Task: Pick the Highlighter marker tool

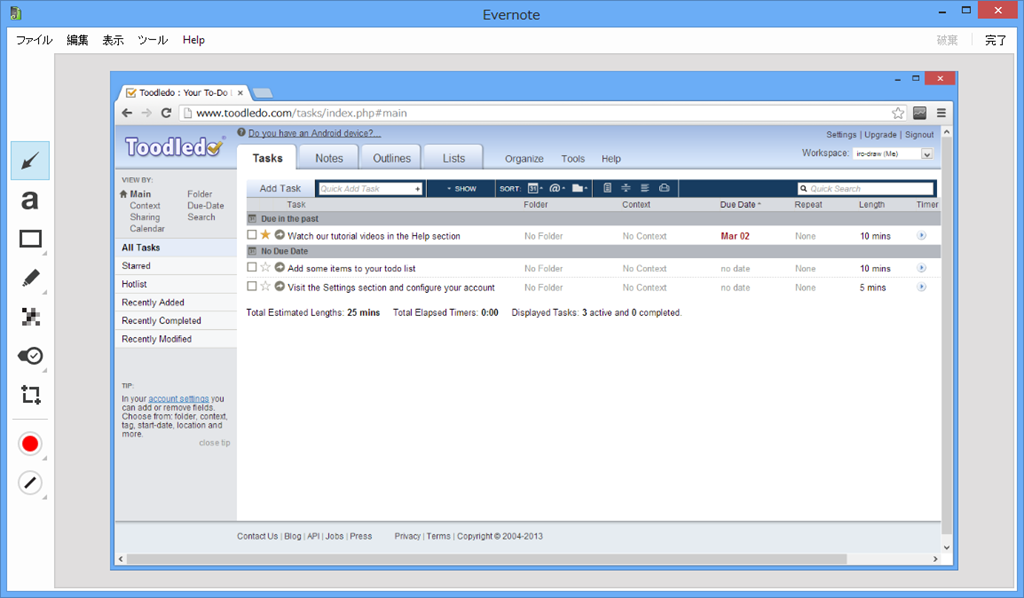Action: pos(30,278)
